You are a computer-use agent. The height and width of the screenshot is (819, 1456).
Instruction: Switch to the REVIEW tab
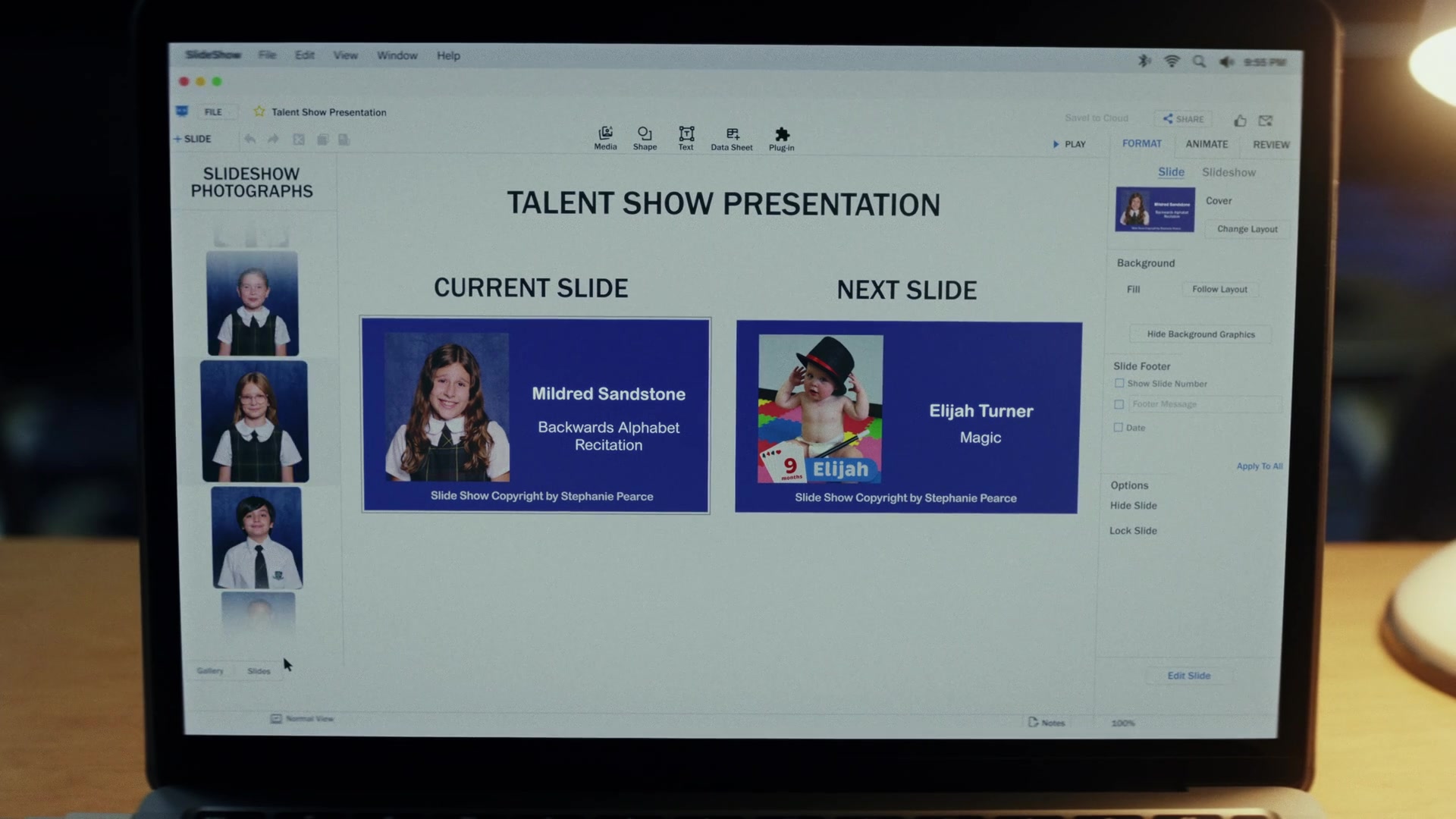(x=1271, y=145)
